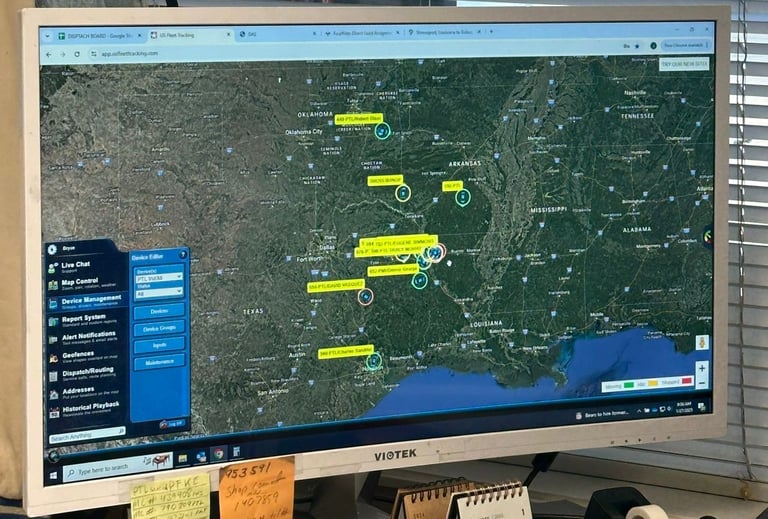The width and height of the screenshot is (768, 519).
Task: Open the Device(s) dropdown in Device Editor
Action: (159, 277)
